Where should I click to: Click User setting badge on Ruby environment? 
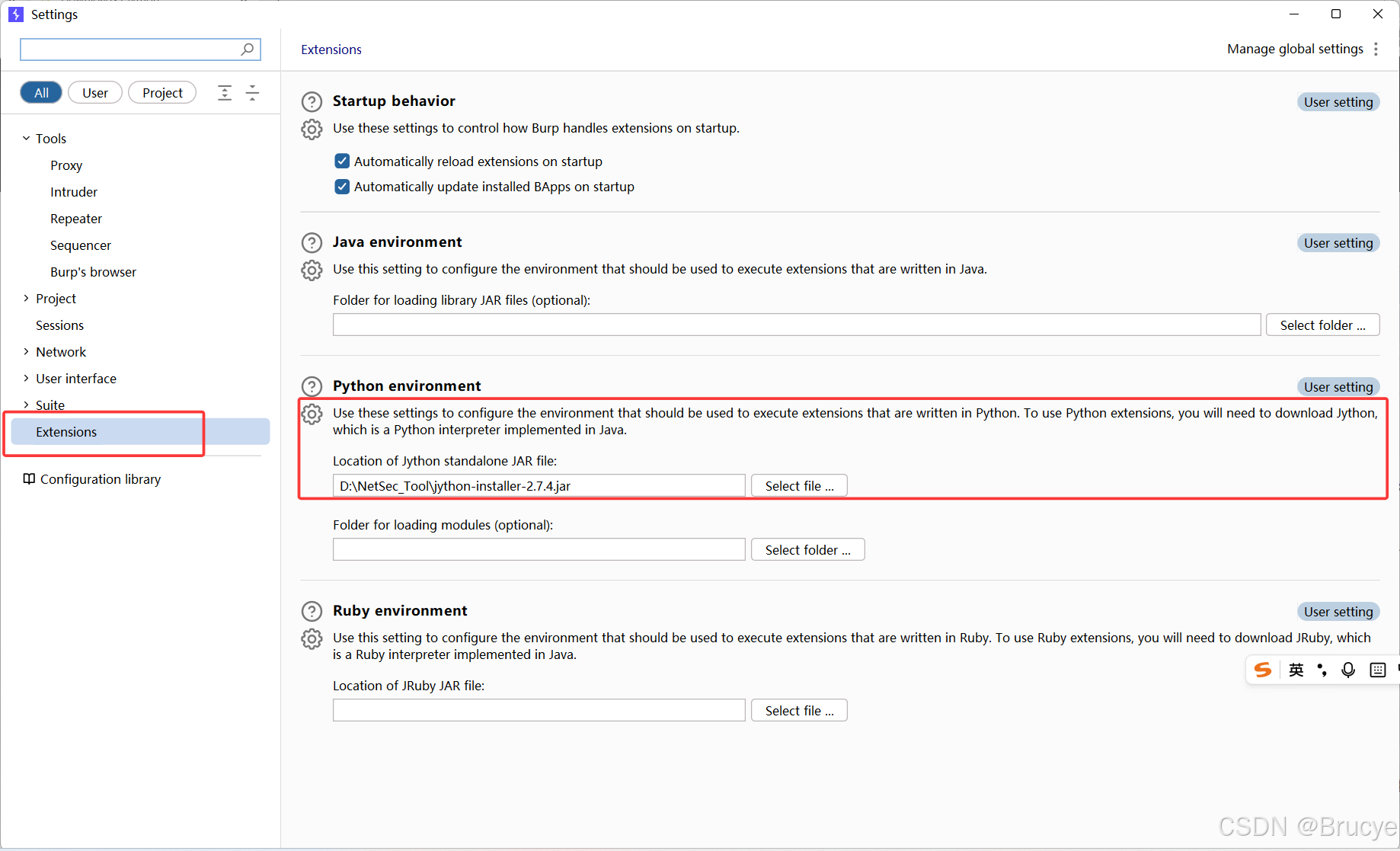pos(1338,611)
